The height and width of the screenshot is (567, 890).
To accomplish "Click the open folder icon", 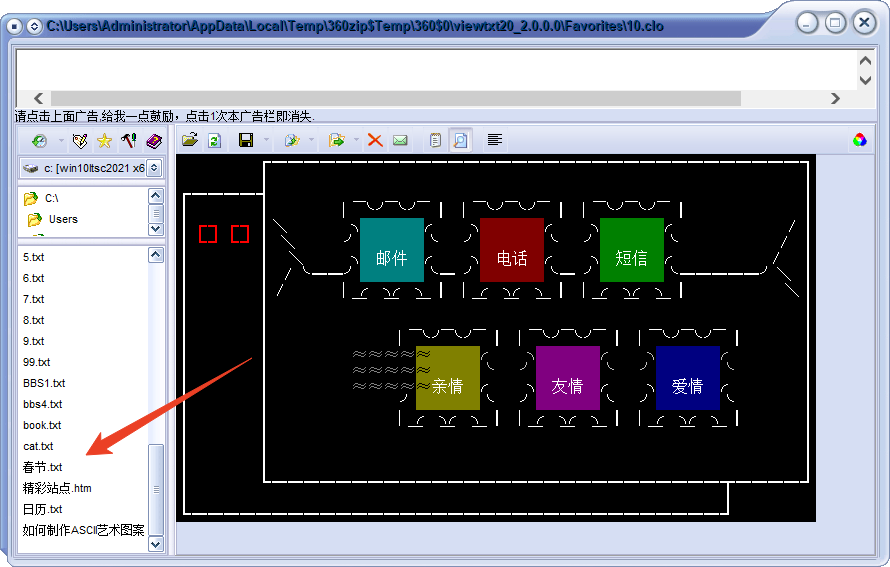I will point(190,140).
